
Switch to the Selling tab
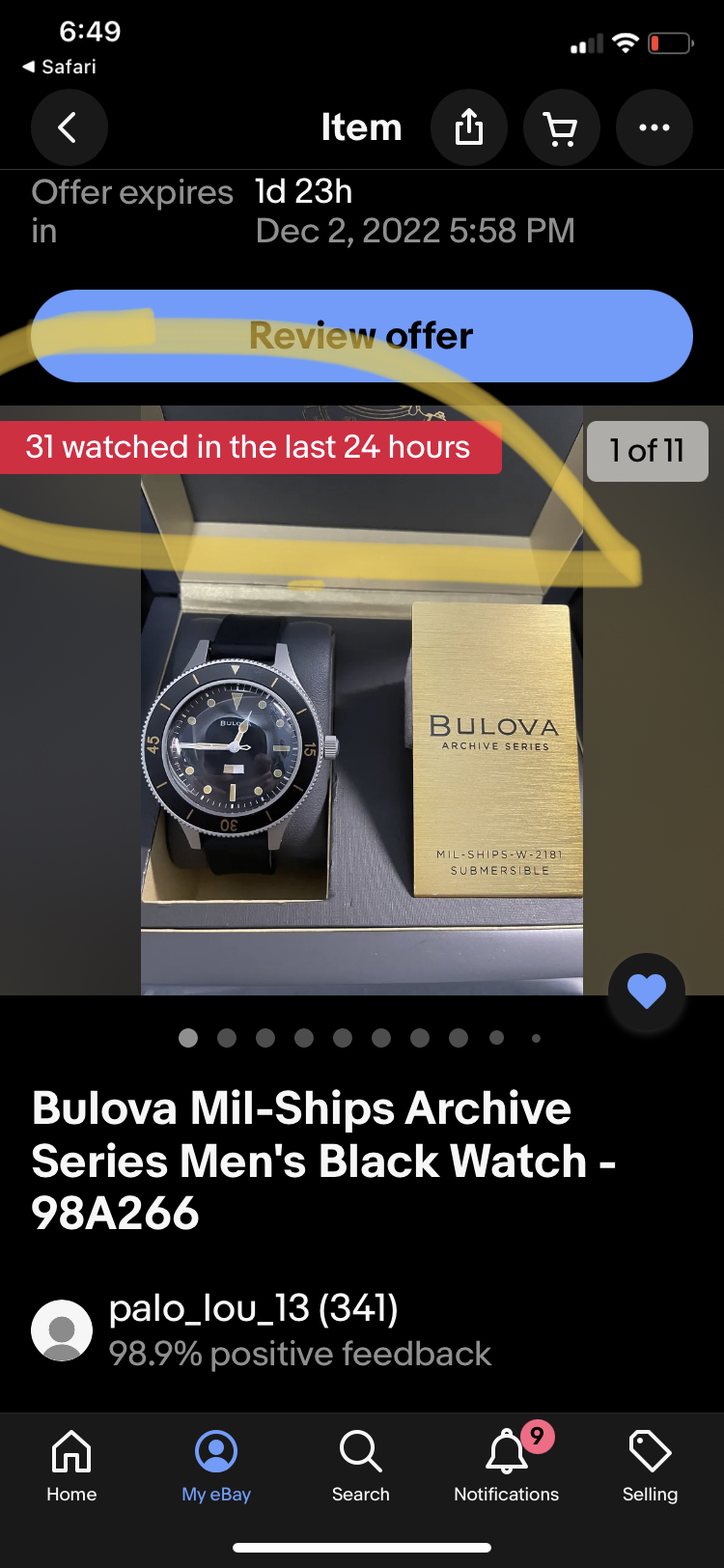(x=650, y=1466)
